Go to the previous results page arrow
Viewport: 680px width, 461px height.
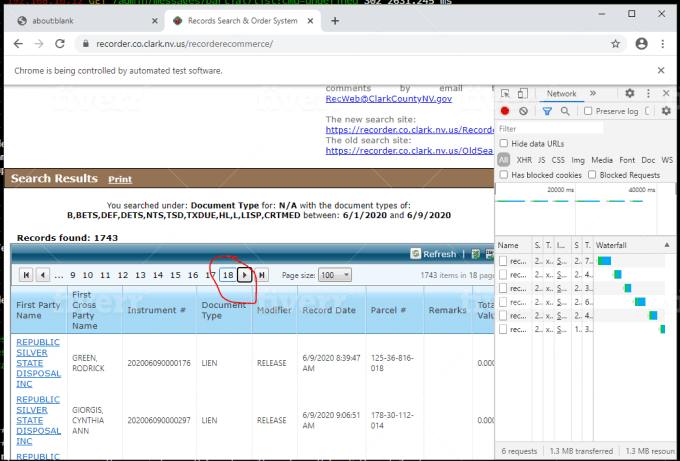(42, 275)
